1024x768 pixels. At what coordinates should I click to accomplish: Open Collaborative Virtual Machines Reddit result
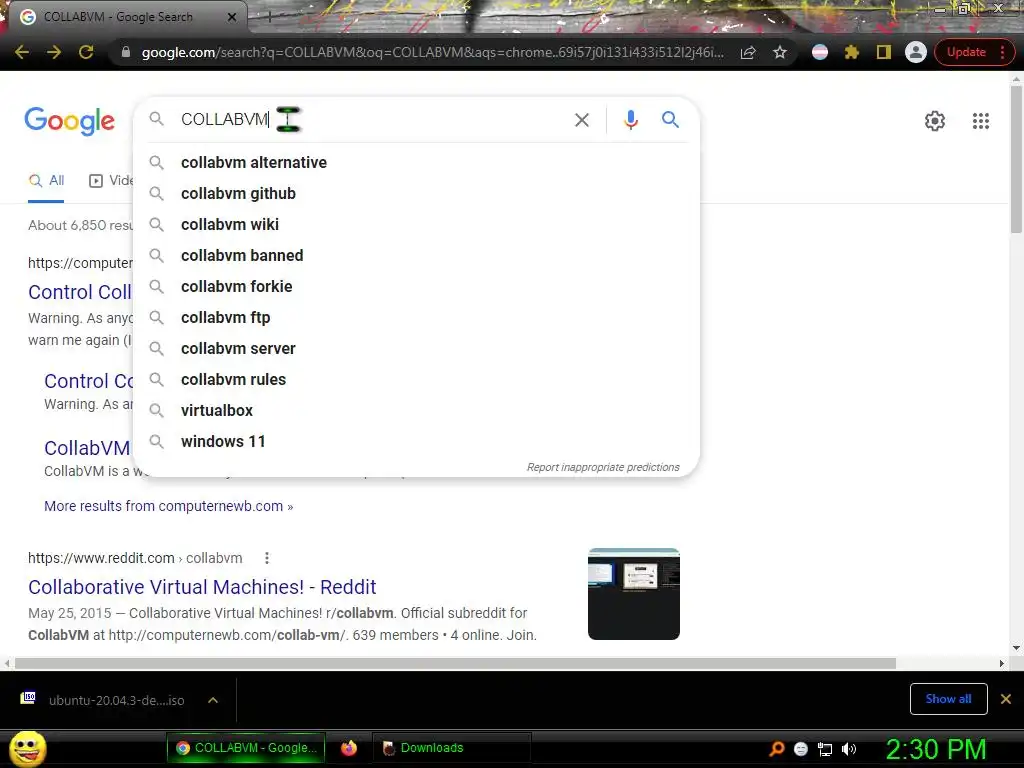(x=202, y=586)
